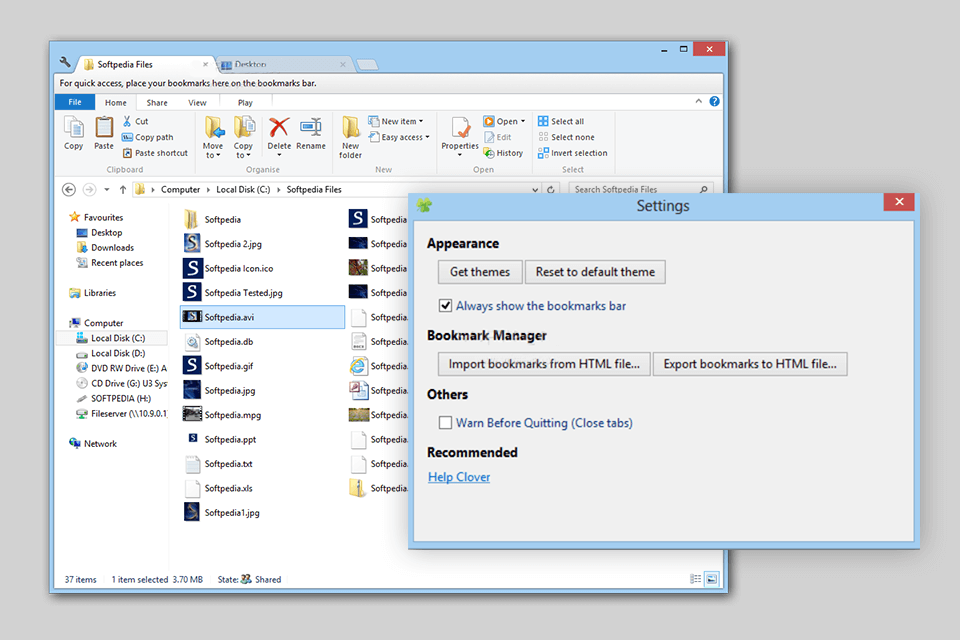Collapse the ribbon with the chevron
The image size is (960, 640).
pyautogui.click(x=699, y=102)
